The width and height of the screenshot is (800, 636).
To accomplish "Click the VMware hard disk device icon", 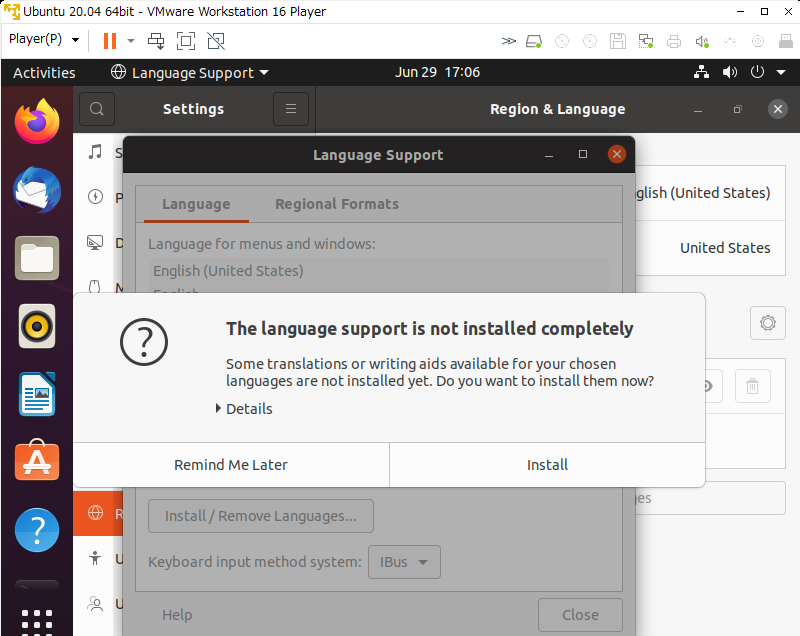I will [x=534, y=41].
